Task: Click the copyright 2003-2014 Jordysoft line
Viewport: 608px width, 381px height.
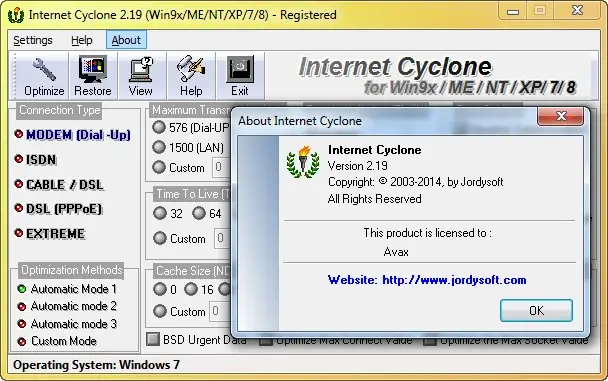Action: pos(416,182)
